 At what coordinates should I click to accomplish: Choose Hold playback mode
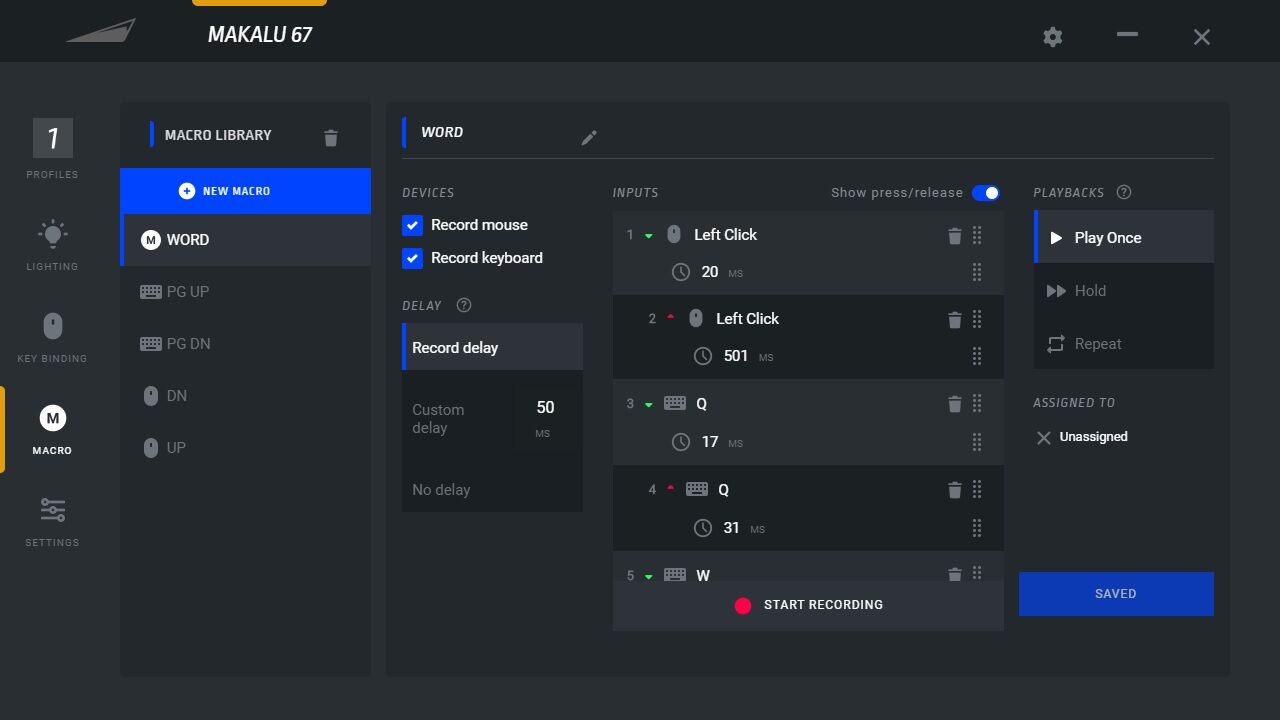tap(1124, 291)
